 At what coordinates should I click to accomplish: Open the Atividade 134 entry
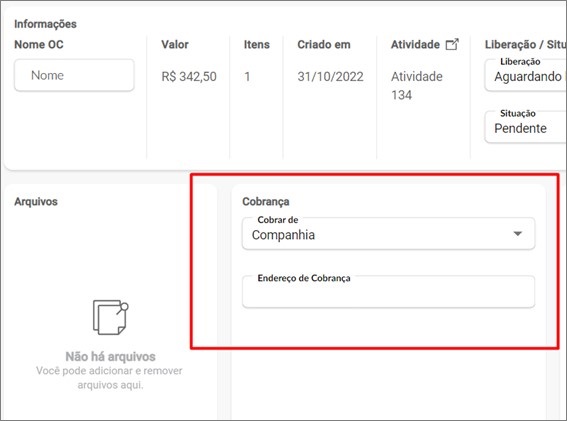(417, 86)
